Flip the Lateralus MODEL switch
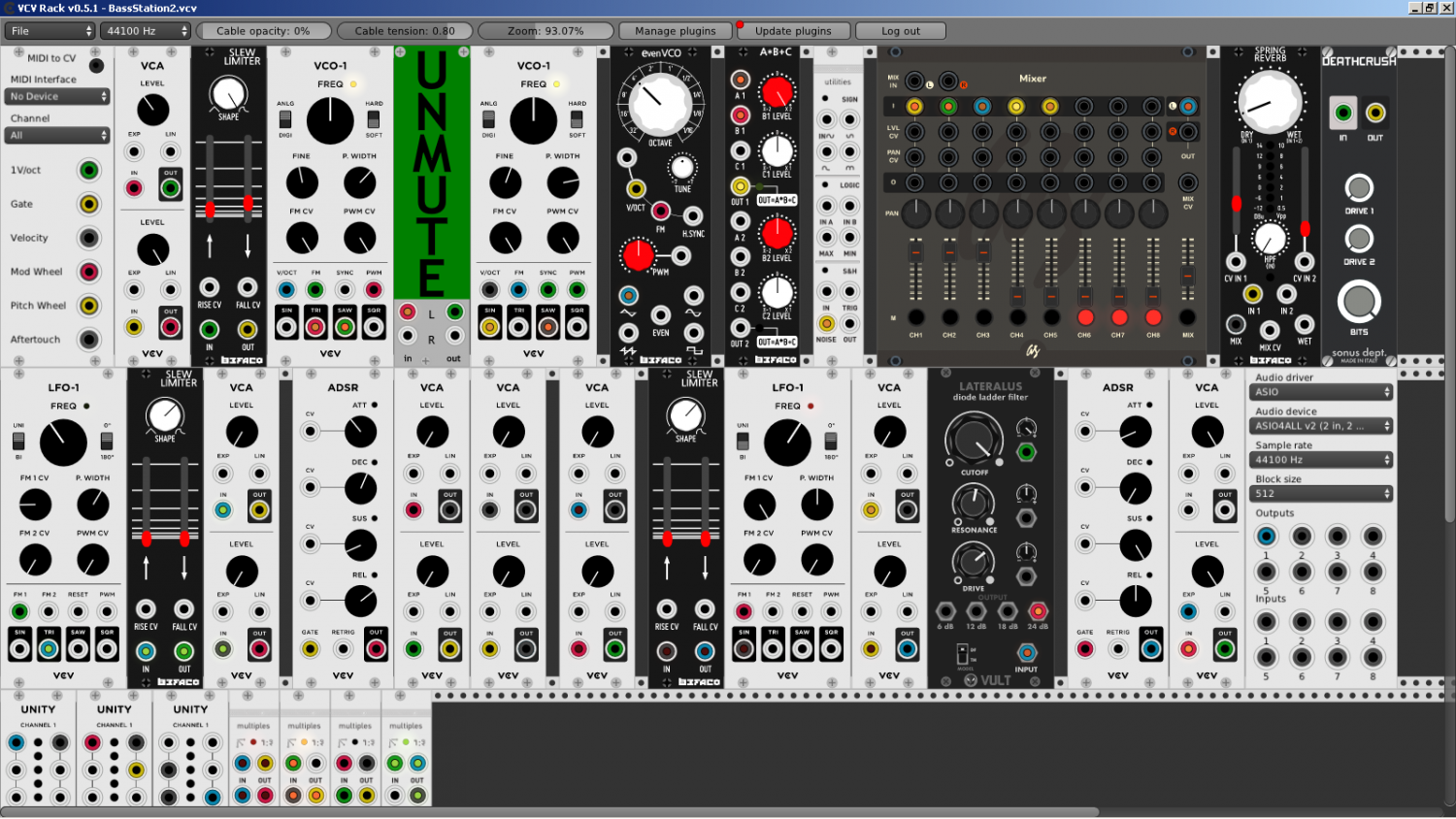 click(x=963, y=653)
